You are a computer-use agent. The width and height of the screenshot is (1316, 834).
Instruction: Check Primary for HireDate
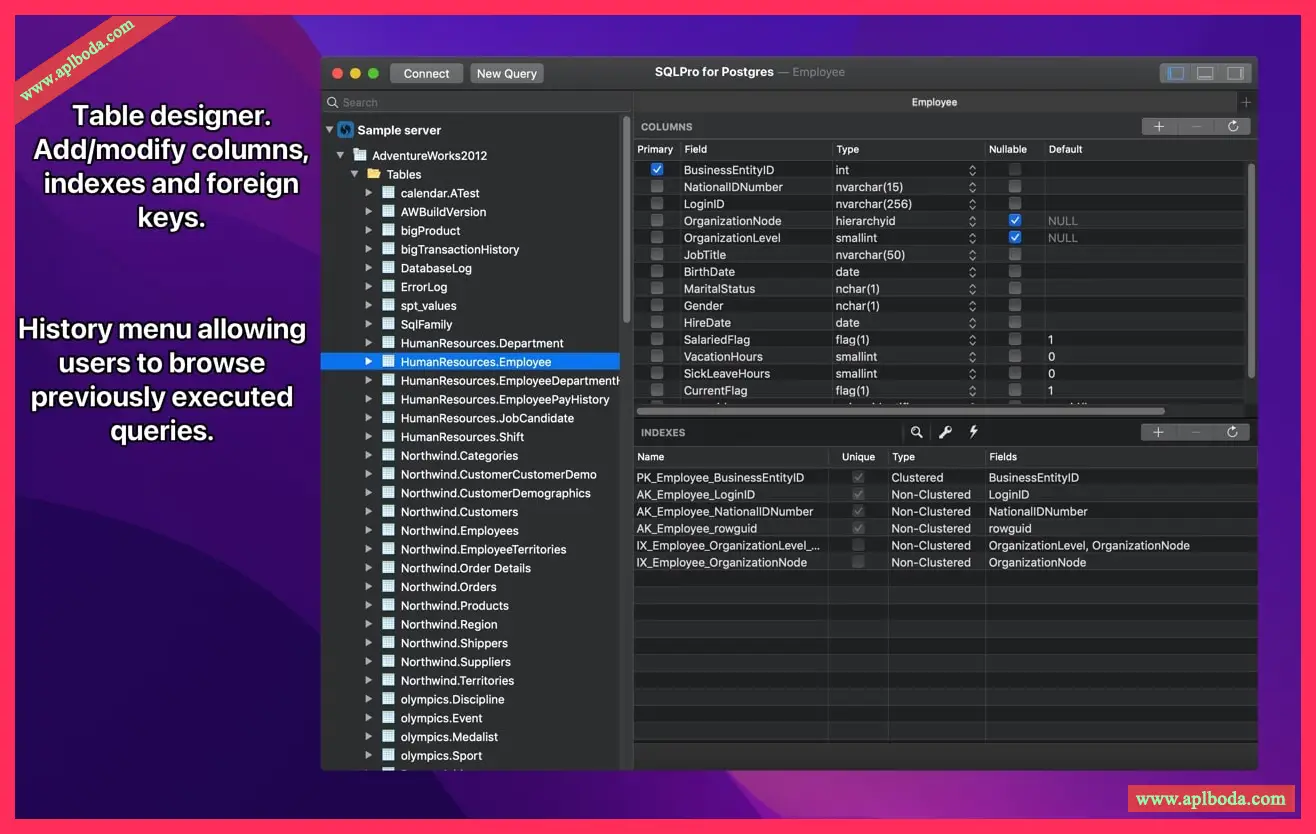(657, 323)
